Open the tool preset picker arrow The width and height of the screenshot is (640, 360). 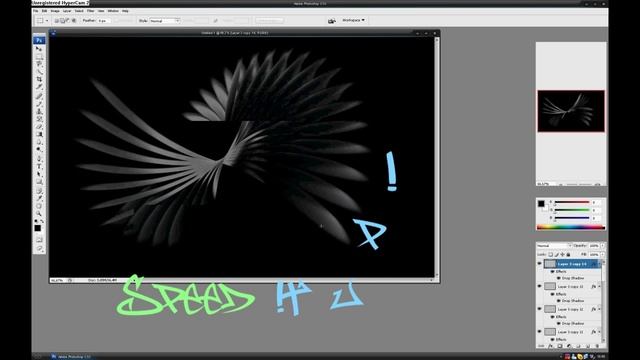click(x=47, y=20)
